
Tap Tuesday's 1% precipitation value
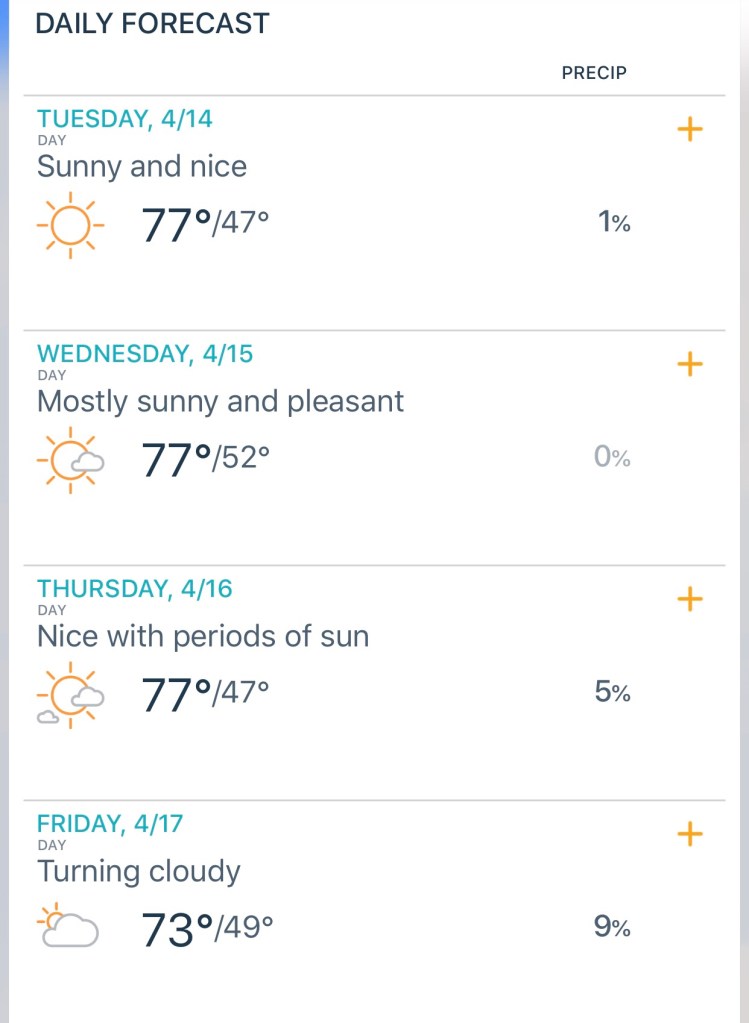click(613, 223)
